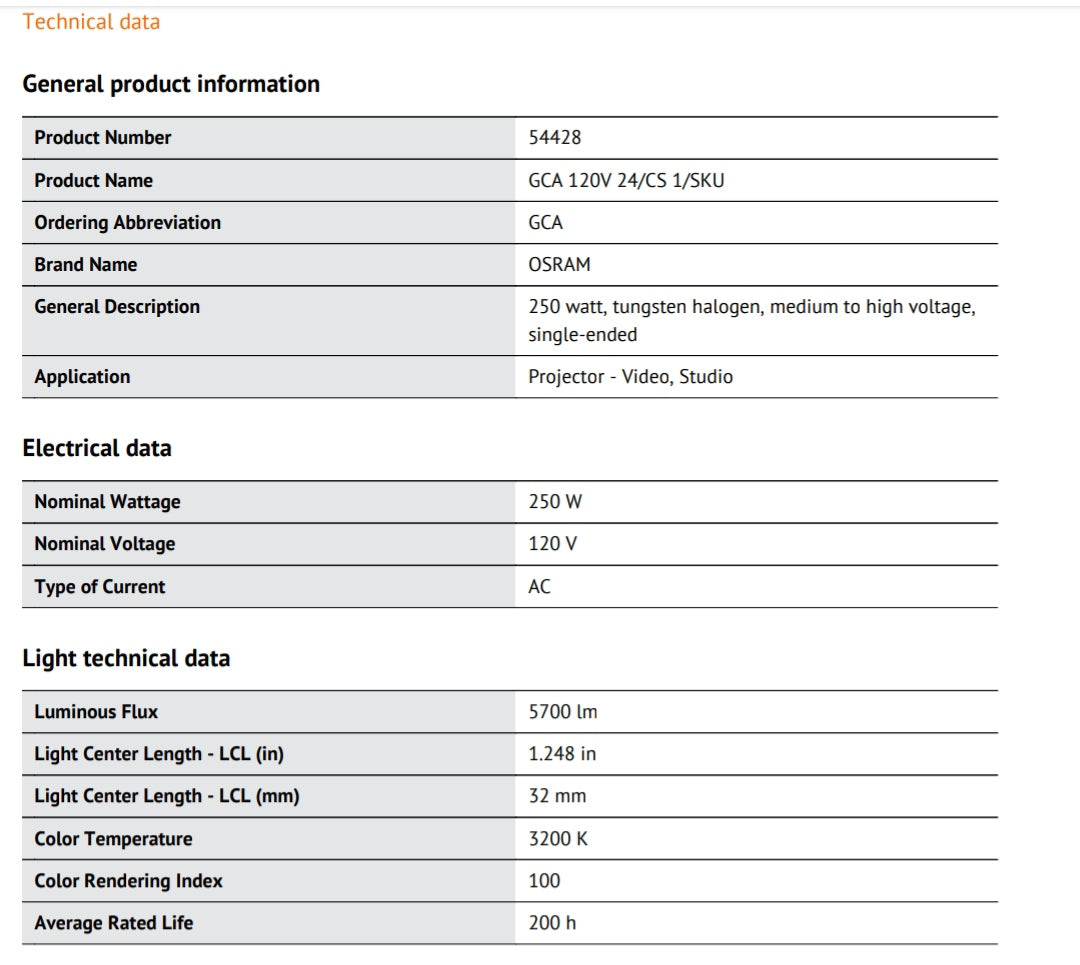Click the GCA 120V 24/CS 1/SKU value
This screenshot has height=965, width=1080.
click(626, 181)
